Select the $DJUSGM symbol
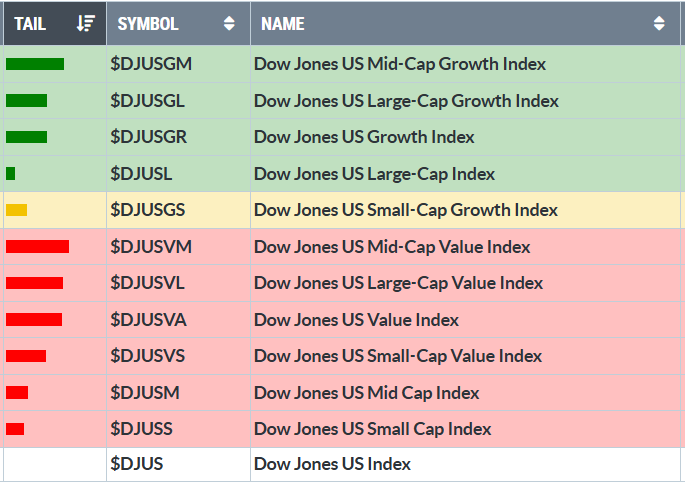Screen dimensions: 685x485 [151, 64]
